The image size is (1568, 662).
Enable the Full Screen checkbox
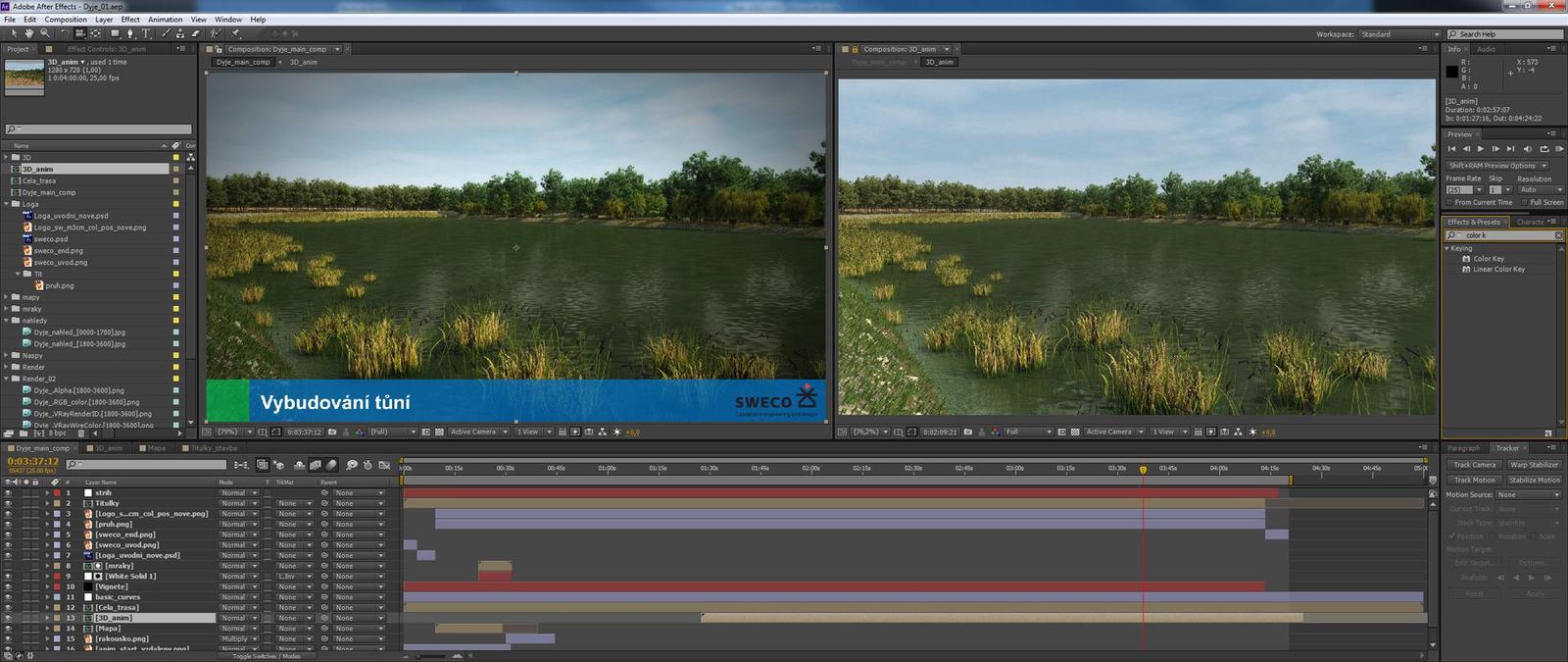click(x=1524, y=203)
